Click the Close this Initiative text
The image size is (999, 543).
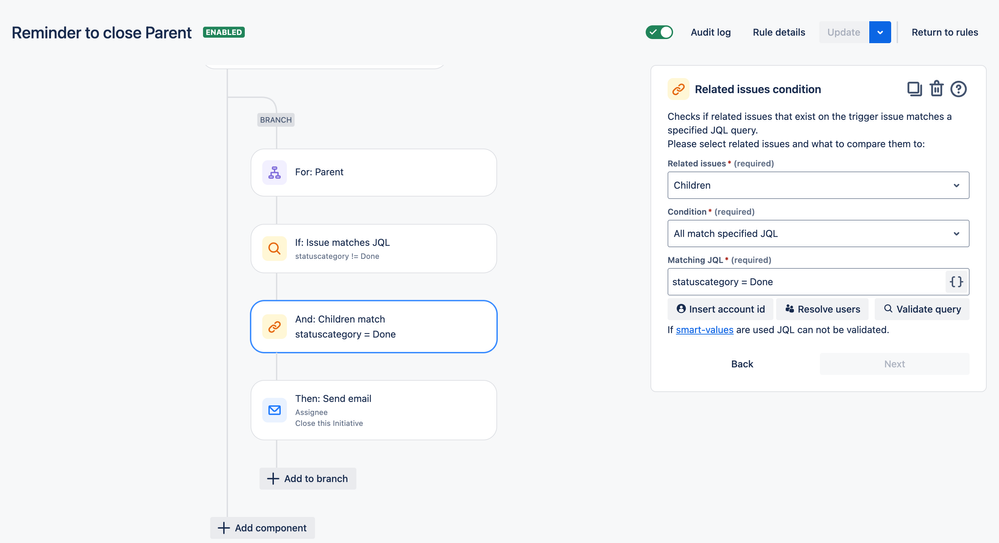point(329,423)
